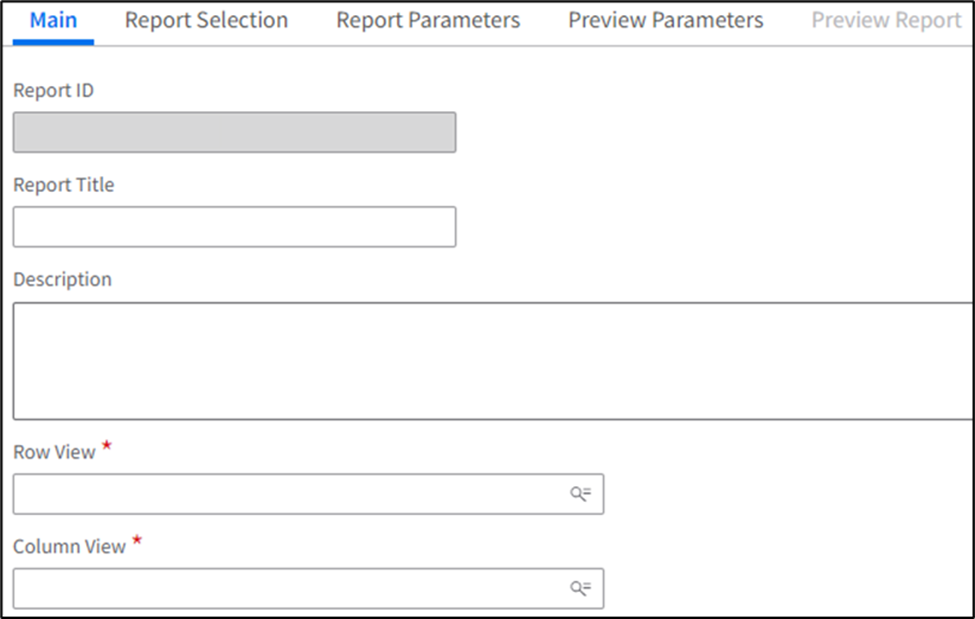
Task: Click the Row View label
Action: click(54, 452)
